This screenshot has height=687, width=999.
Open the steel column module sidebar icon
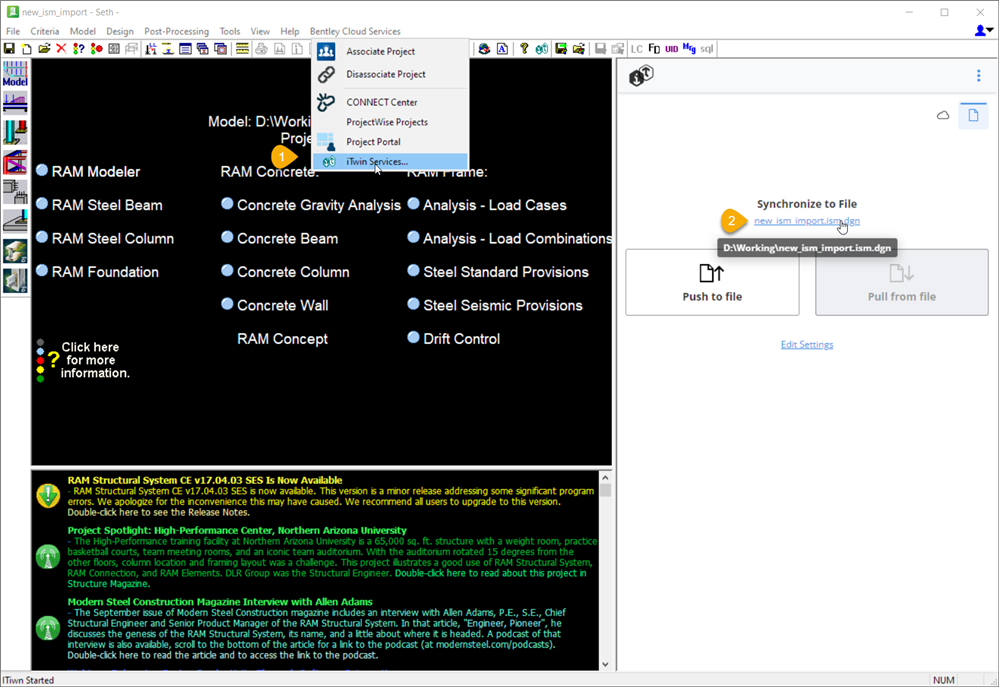pos(15,132)
